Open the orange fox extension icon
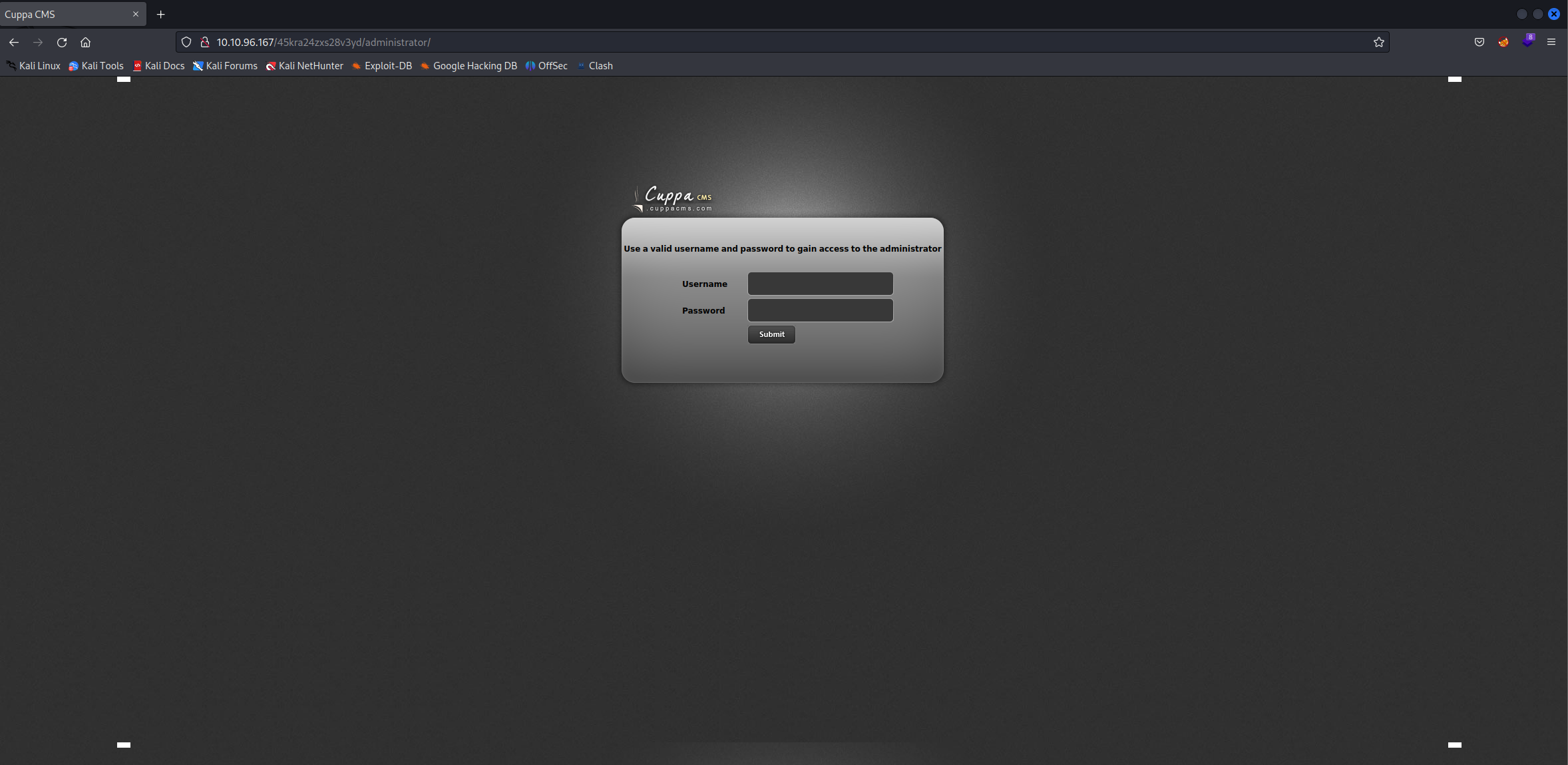This screenshot has width=1568, height=765. click(1503, 42)
